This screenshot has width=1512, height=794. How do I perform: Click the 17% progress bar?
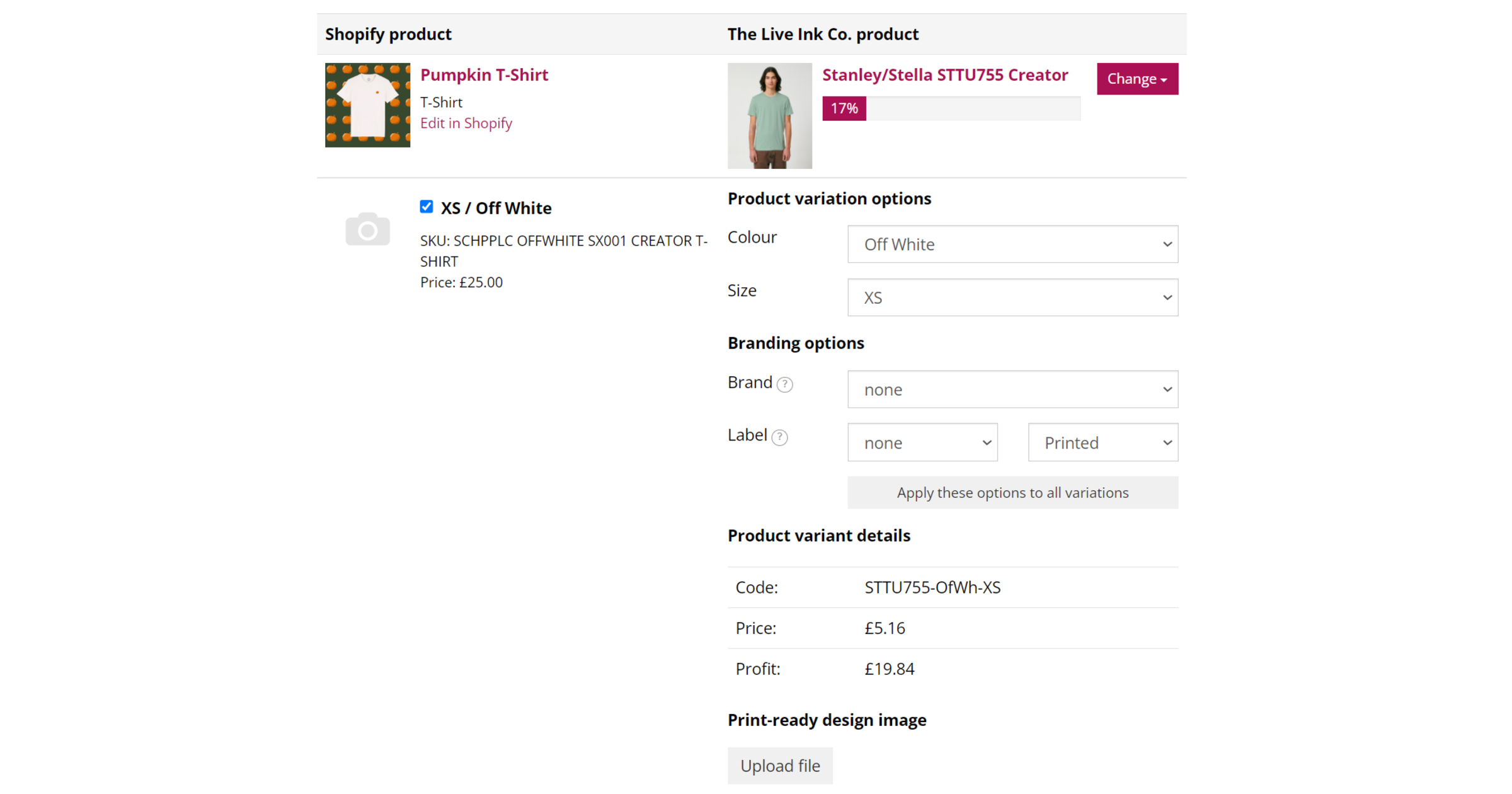tap(844, 108)
